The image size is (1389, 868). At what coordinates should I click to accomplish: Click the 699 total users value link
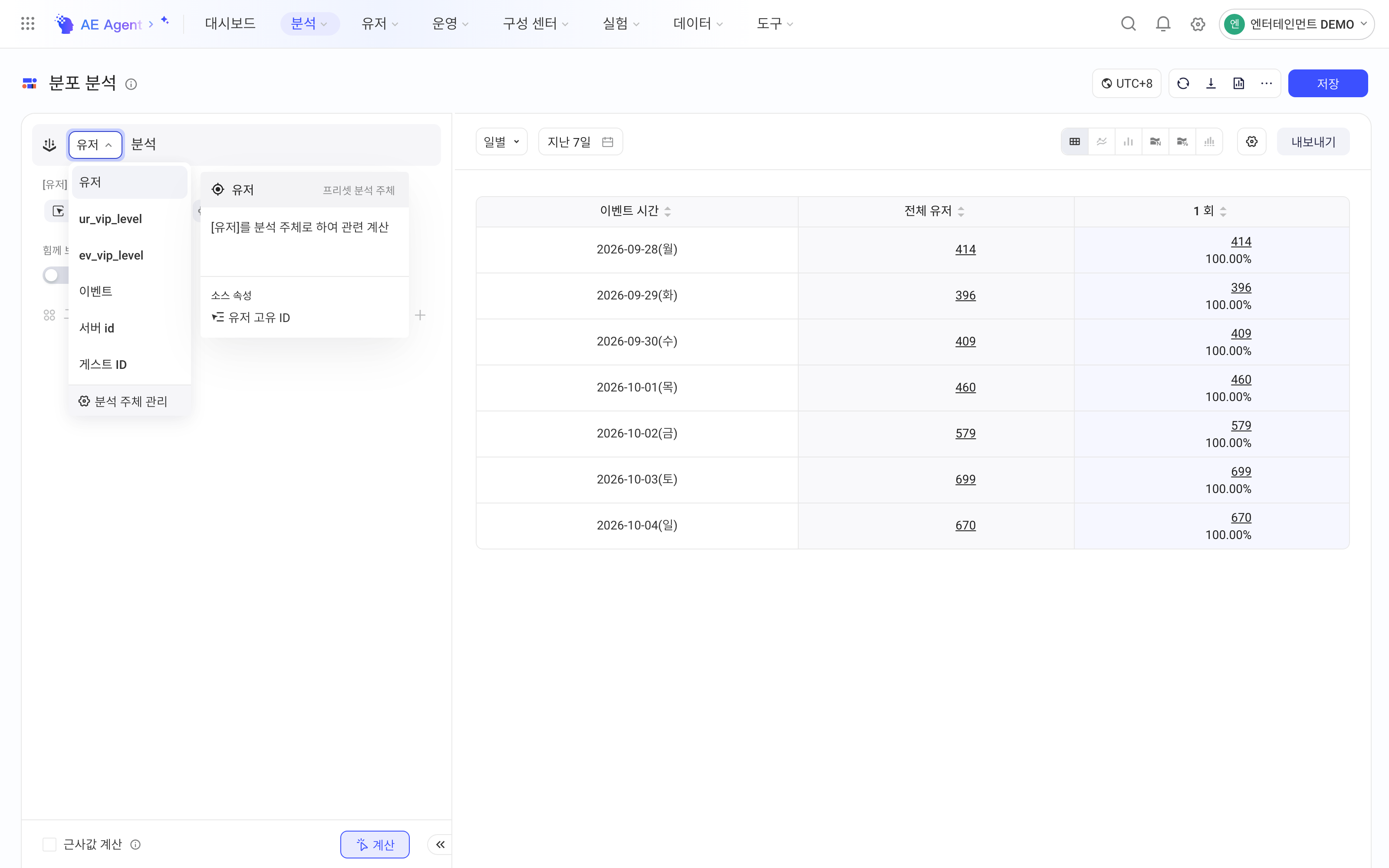click(965, 479)
